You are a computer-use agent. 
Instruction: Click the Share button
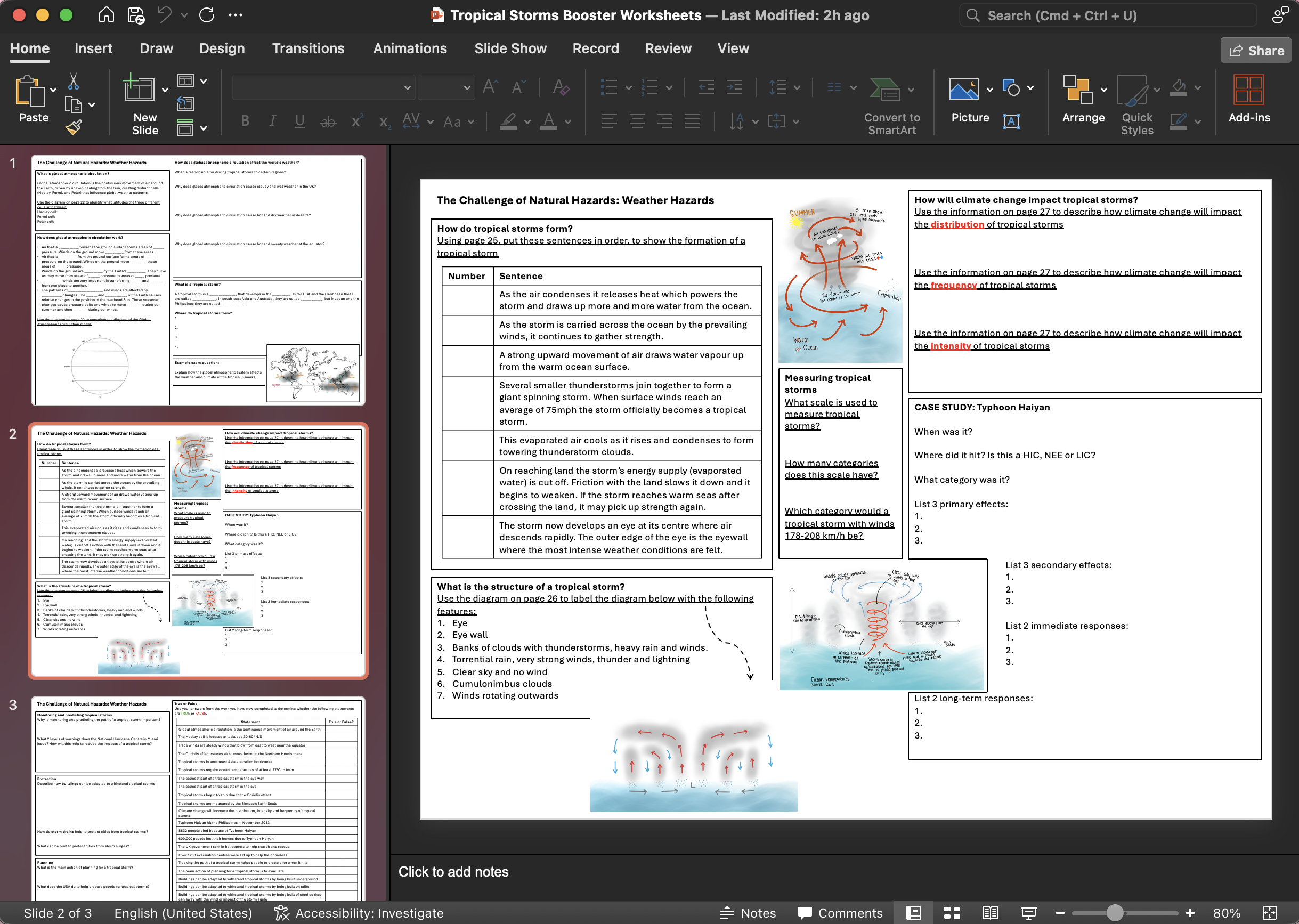(x=1256, y=51)
